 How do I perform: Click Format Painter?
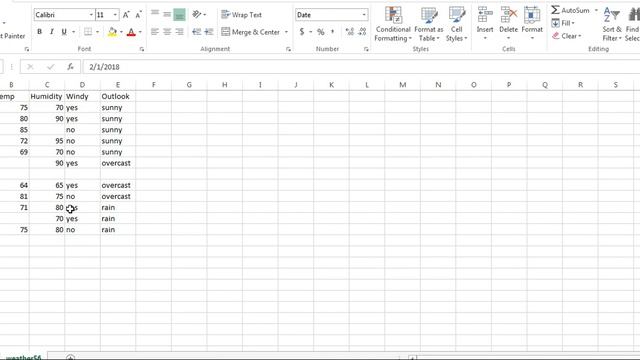pos(12,36)
